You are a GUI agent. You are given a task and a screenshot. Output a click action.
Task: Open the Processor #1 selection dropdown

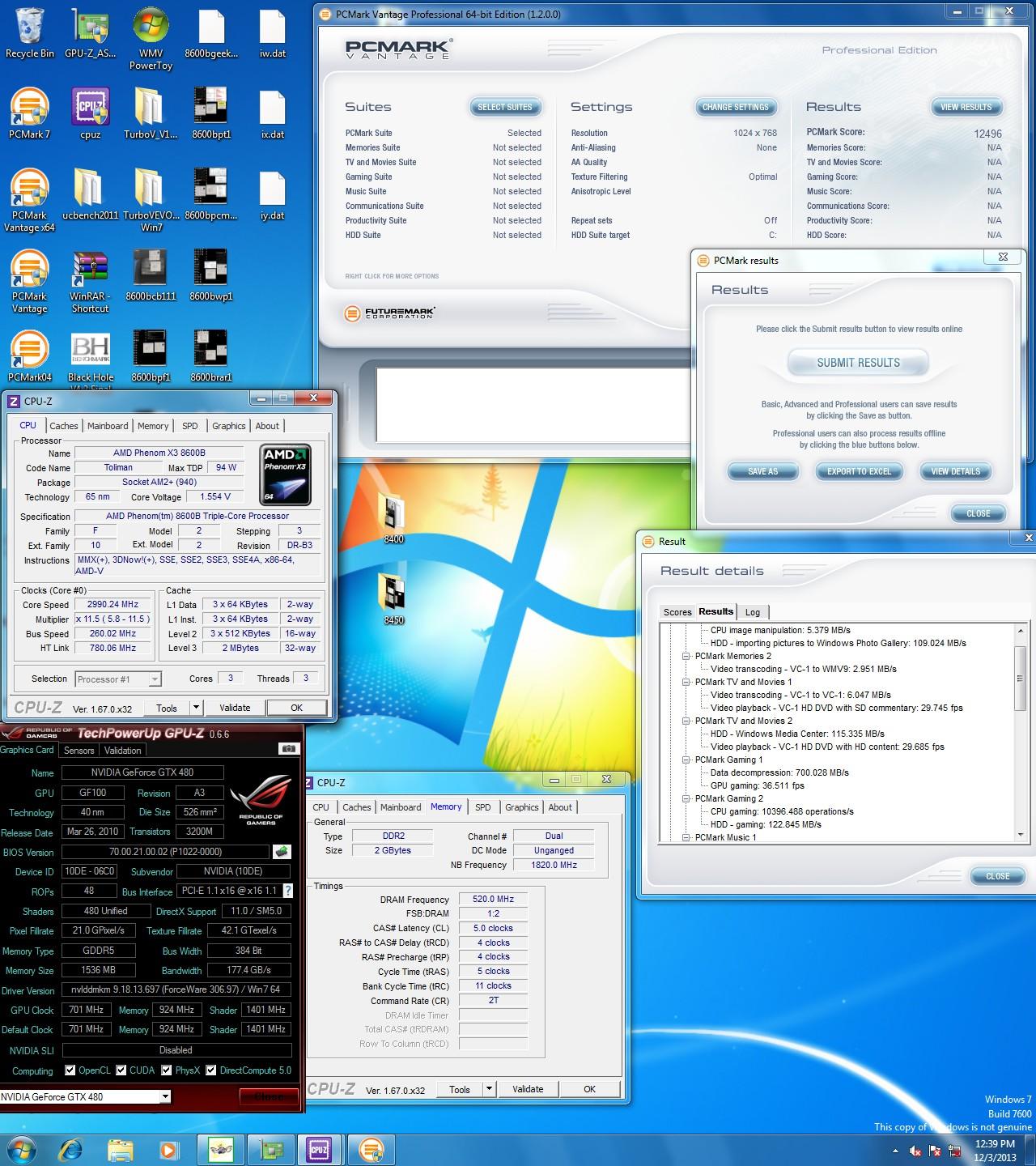[x=119, y=679]
